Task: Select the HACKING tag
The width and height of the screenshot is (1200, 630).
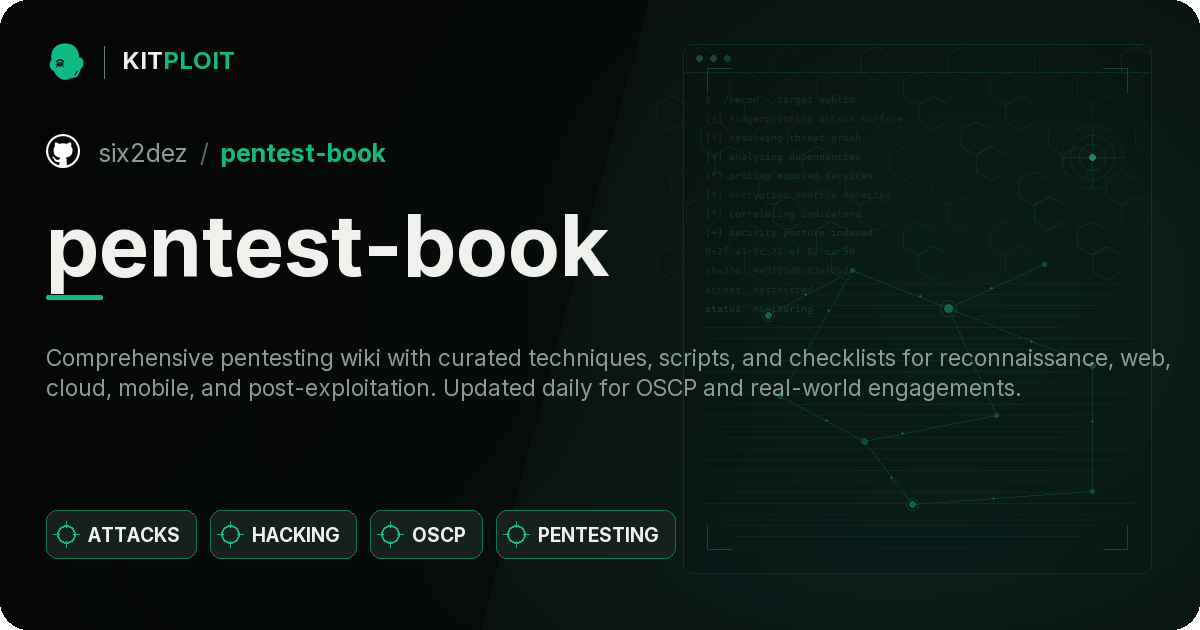Action: tap(283, 534)
